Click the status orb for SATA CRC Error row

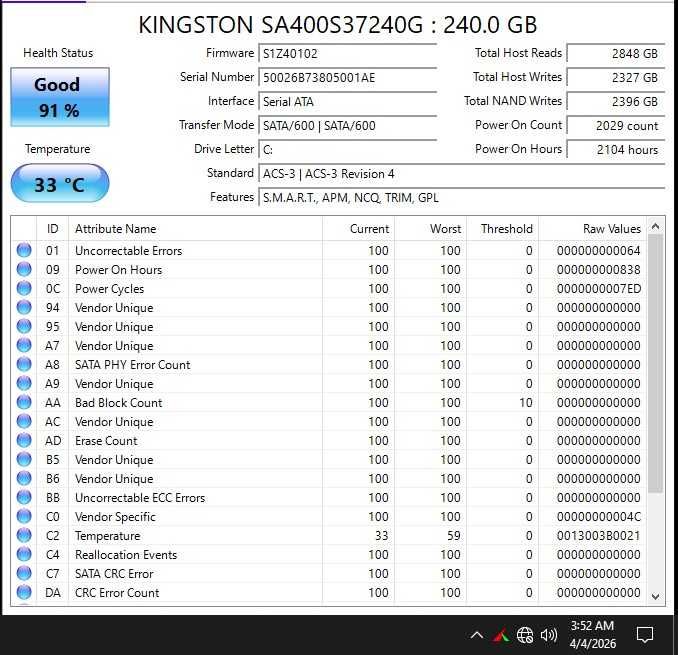[24, 574]
